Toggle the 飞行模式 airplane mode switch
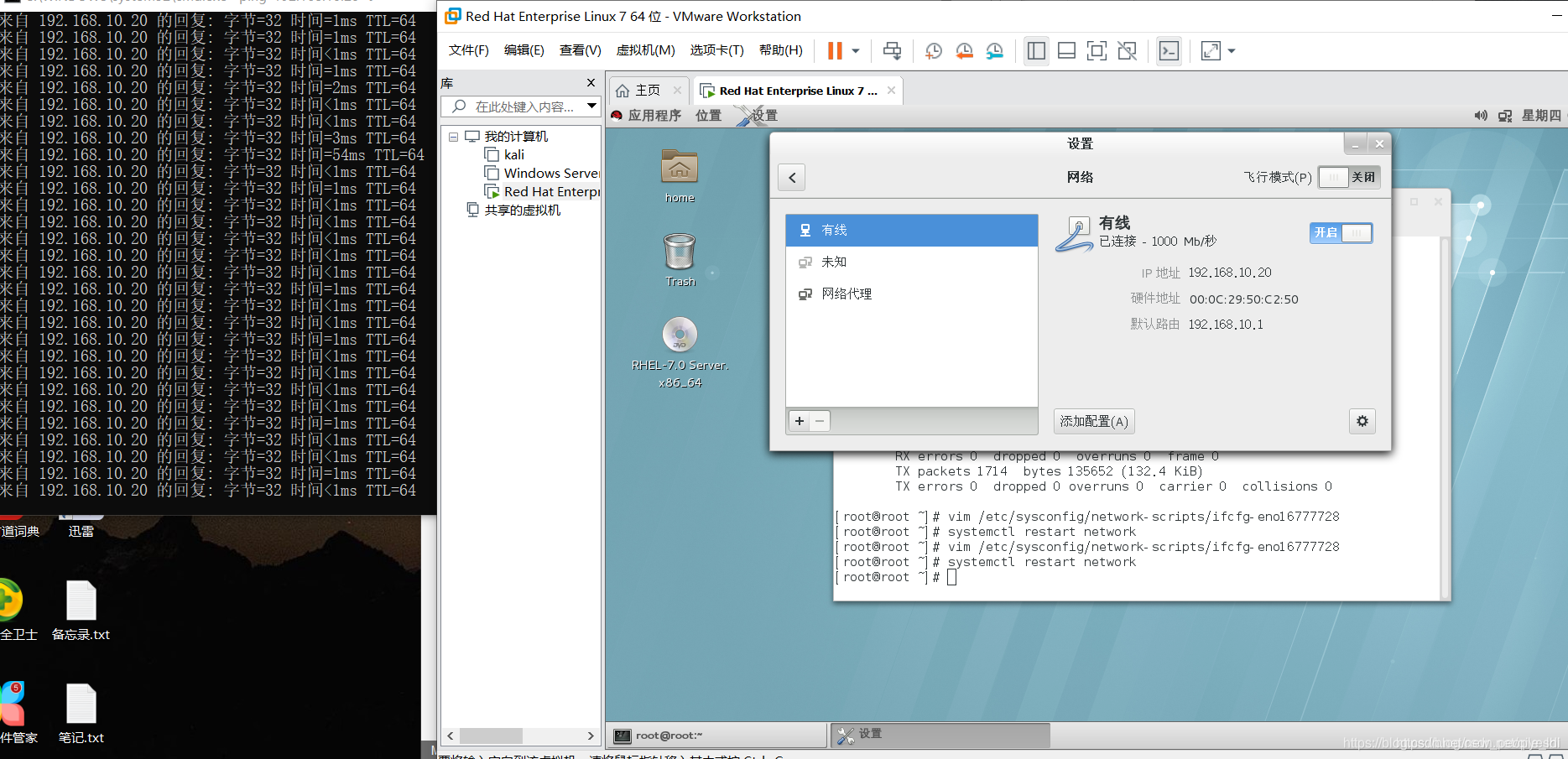Image resolution: width=1568 pixels, height=759 pixels. [1349, 177]
